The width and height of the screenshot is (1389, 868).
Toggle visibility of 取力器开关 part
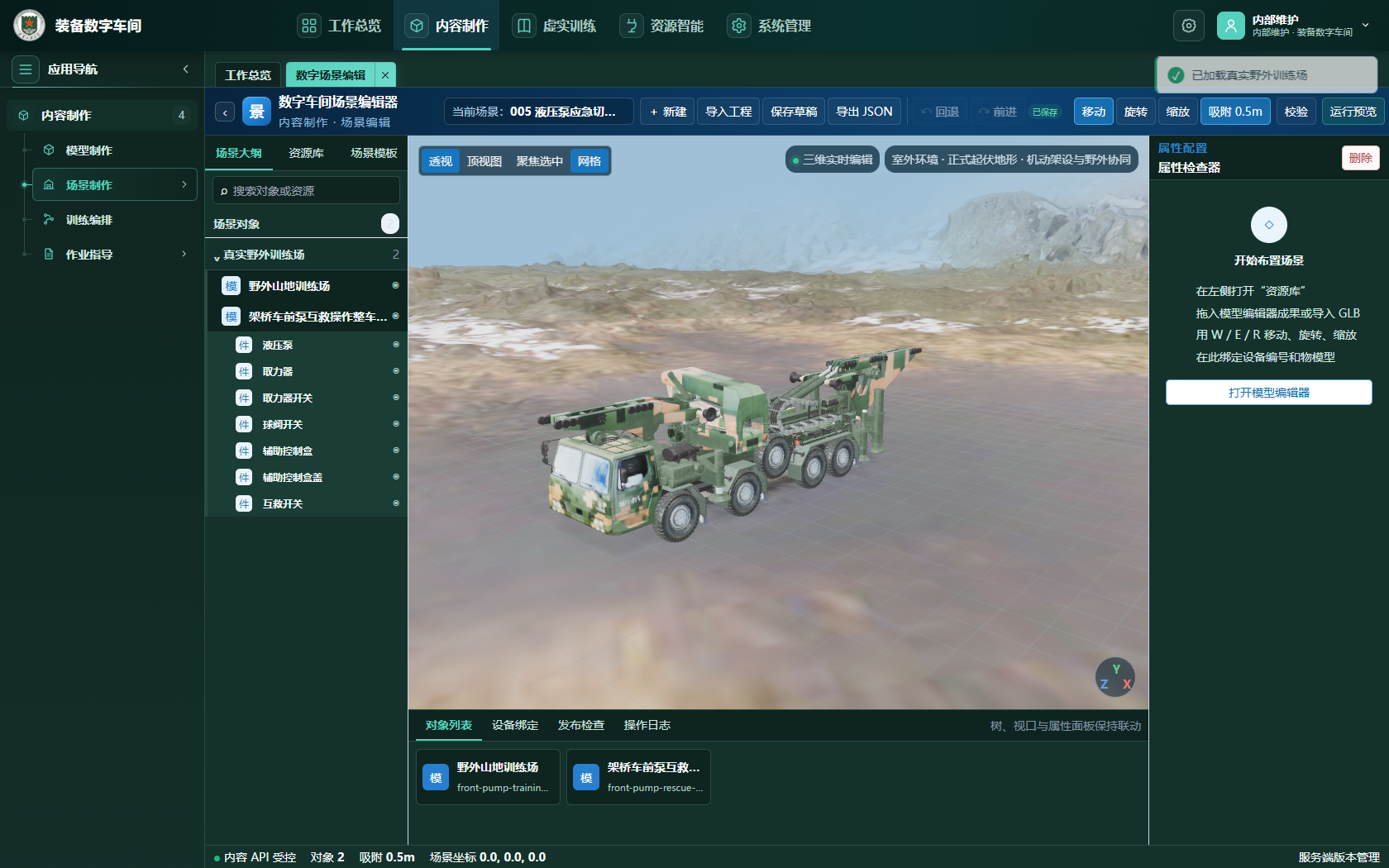click(396, 398)
